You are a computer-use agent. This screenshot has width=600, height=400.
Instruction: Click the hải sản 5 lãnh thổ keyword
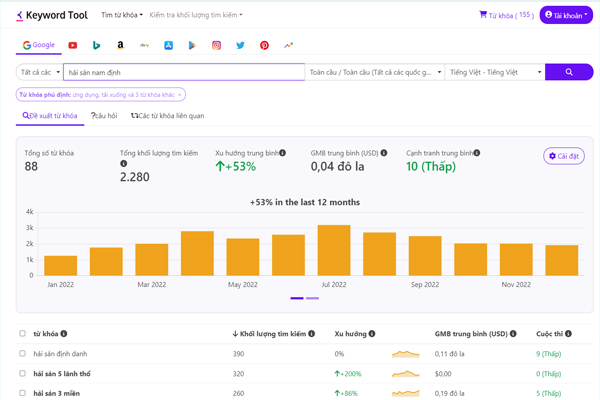click(62, 374)
